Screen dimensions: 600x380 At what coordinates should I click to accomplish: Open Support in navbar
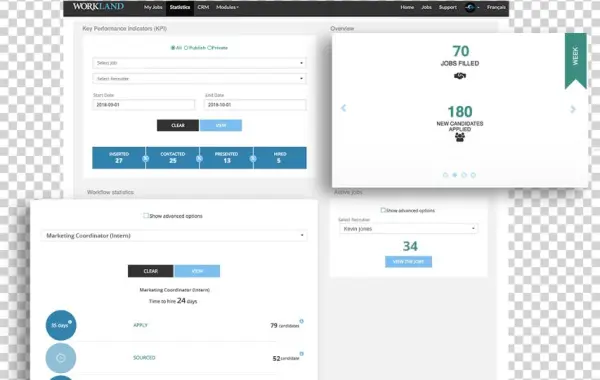point(448,7)
